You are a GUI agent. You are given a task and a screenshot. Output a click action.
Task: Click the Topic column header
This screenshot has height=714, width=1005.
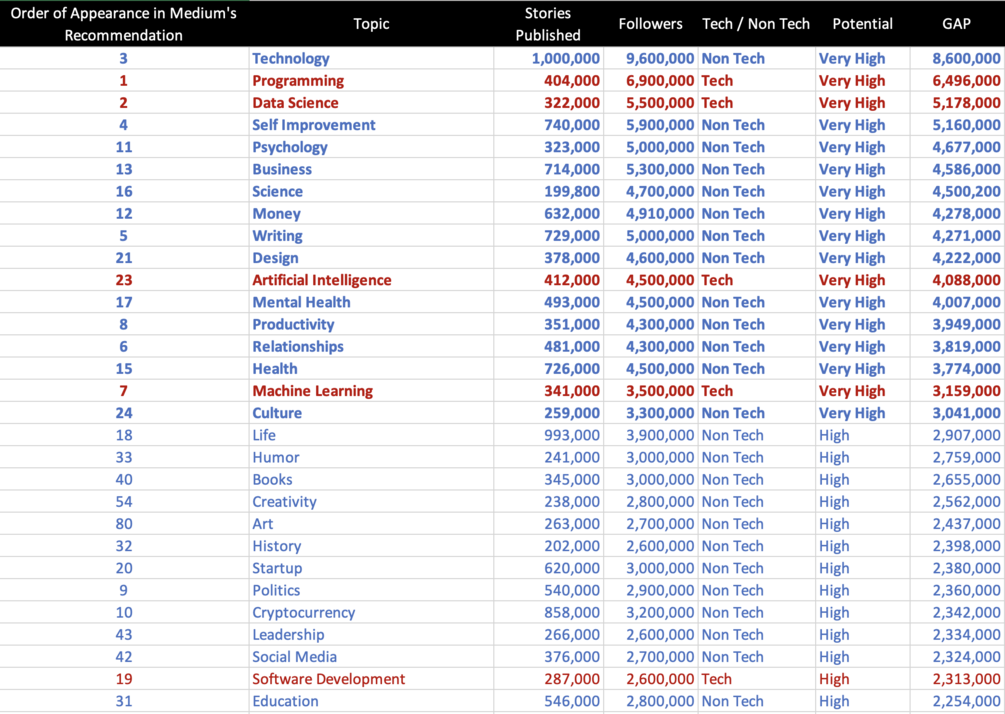click(371, 24)
